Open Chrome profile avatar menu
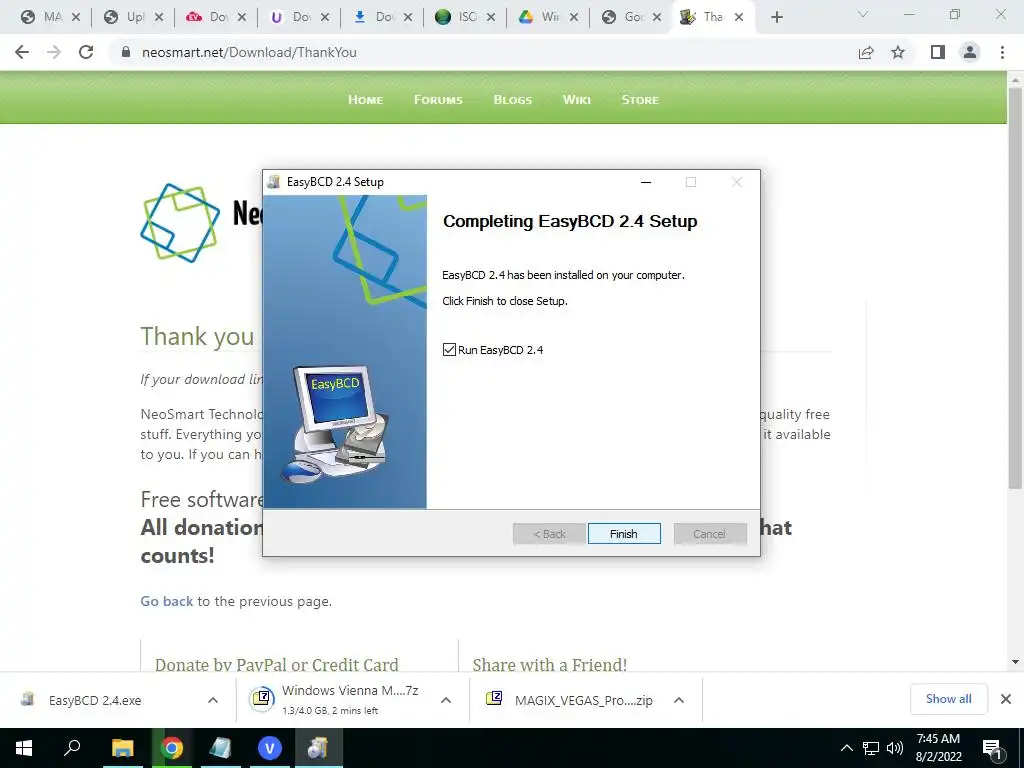 click(970, 52)
